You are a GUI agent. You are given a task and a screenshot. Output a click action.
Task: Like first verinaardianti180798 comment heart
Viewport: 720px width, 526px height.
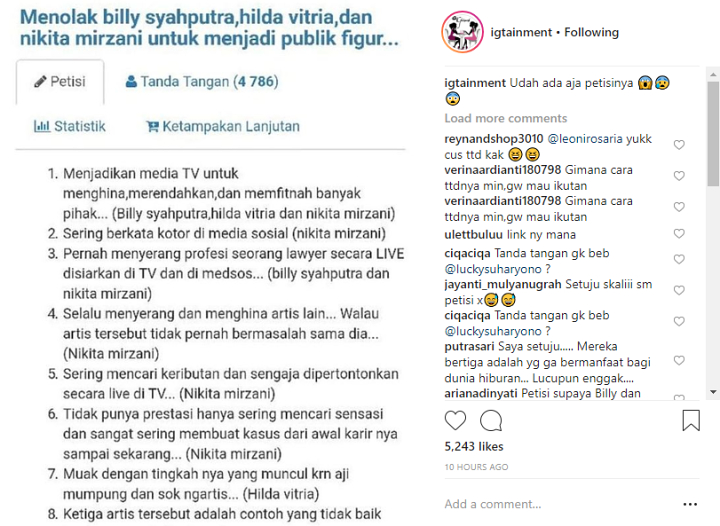679,176
